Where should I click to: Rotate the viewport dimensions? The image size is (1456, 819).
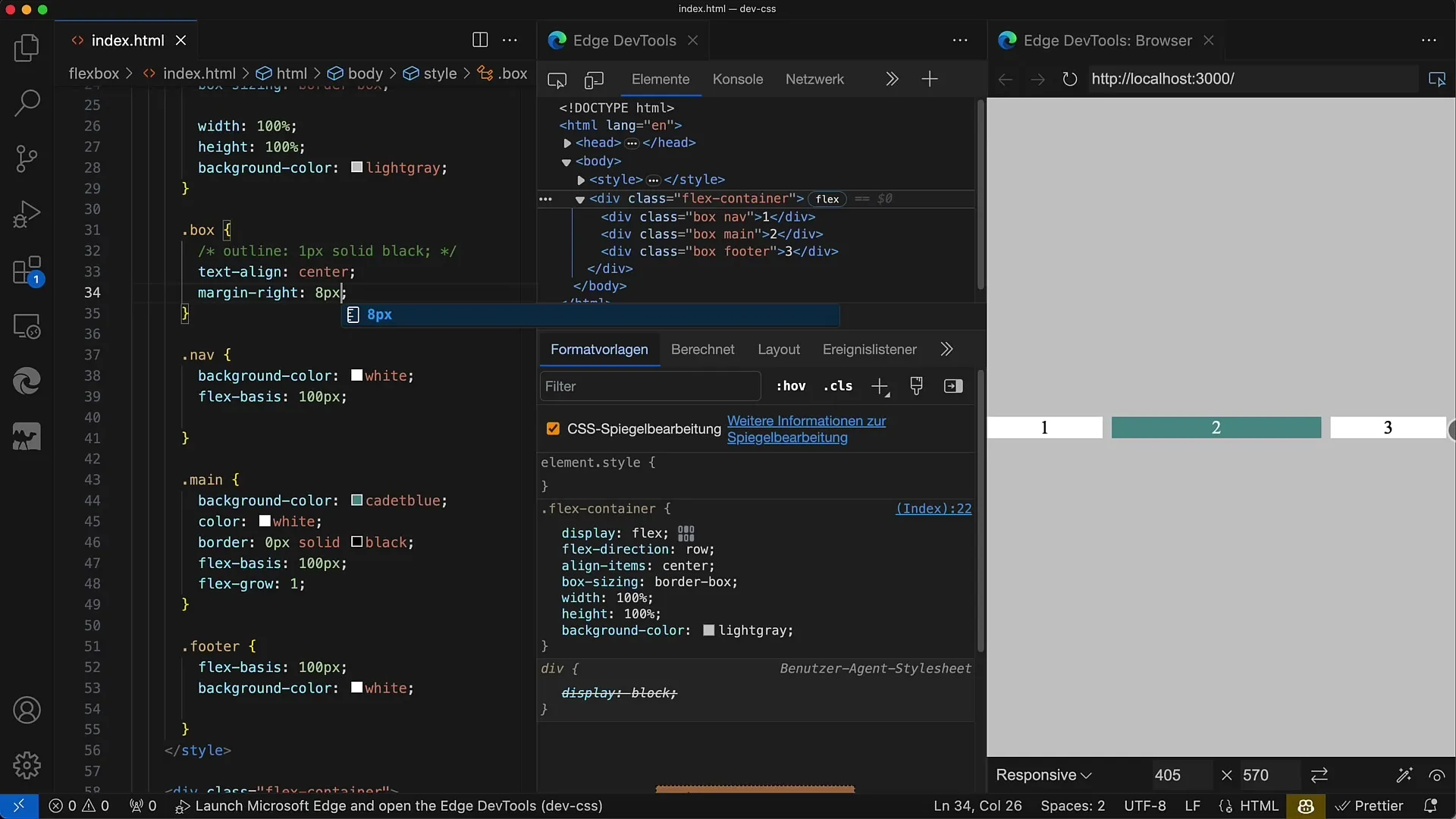click(x=1319, y=775)
